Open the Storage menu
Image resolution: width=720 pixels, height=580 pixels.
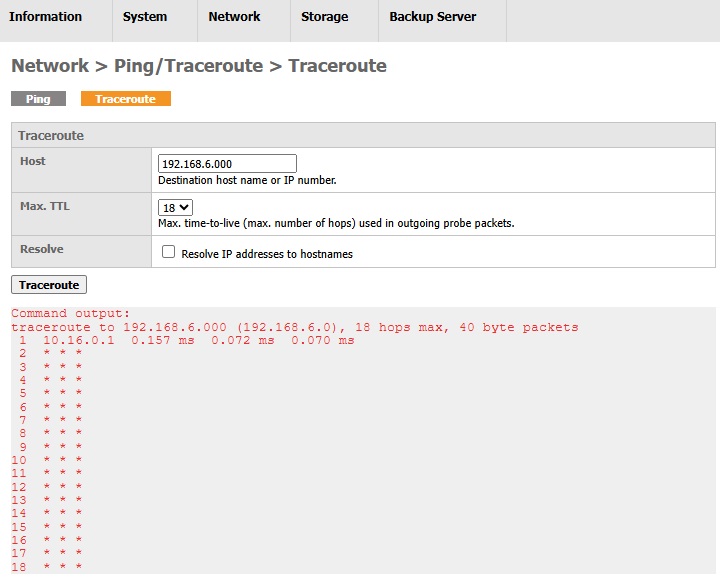(325, 17)
